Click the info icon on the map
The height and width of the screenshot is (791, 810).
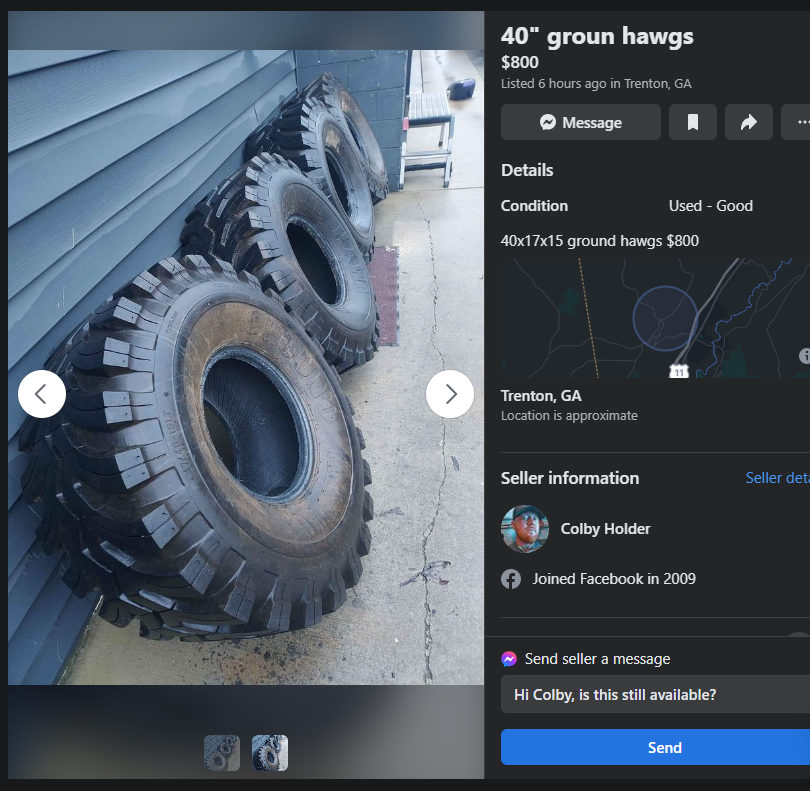(804, 356)
